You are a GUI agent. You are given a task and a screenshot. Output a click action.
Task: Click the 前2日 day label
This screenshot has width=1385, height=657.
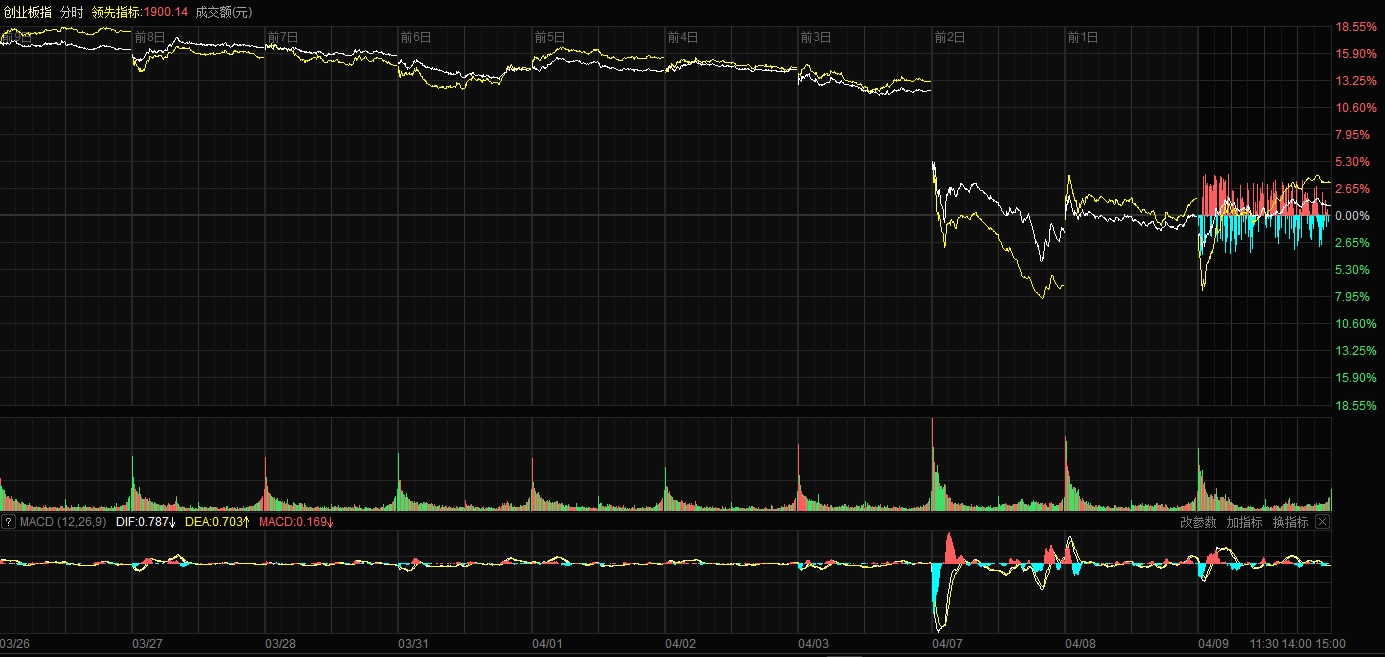[x=949, y=37]
